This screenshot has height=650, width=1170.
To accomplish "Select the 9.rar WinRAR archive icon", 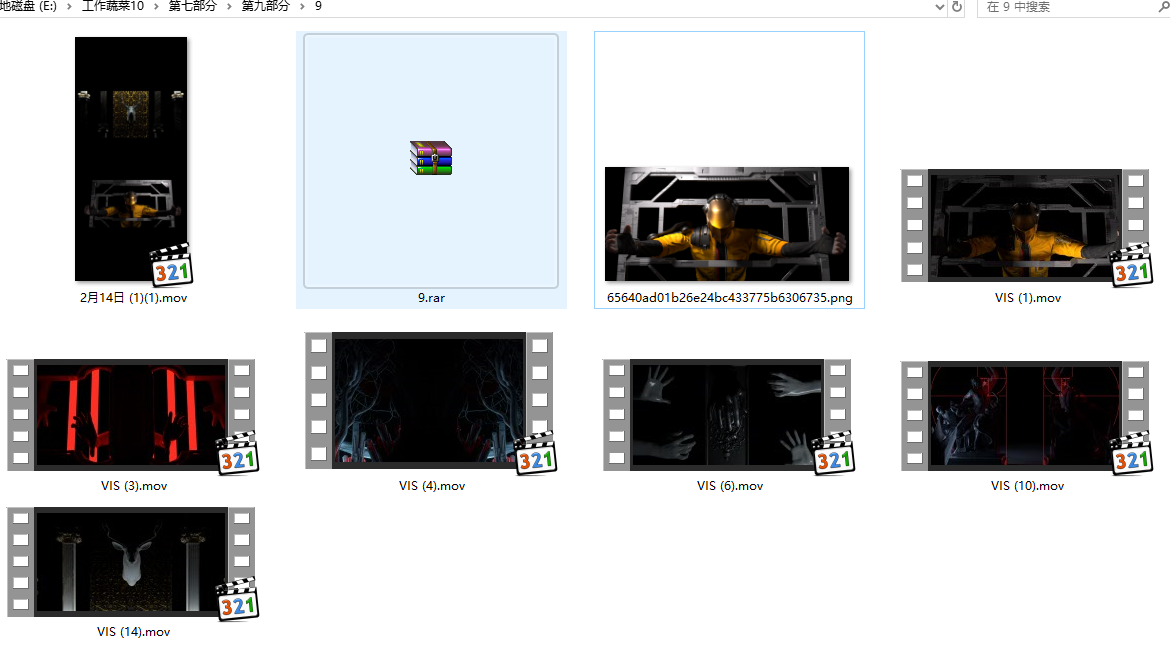I will point(431,157).
